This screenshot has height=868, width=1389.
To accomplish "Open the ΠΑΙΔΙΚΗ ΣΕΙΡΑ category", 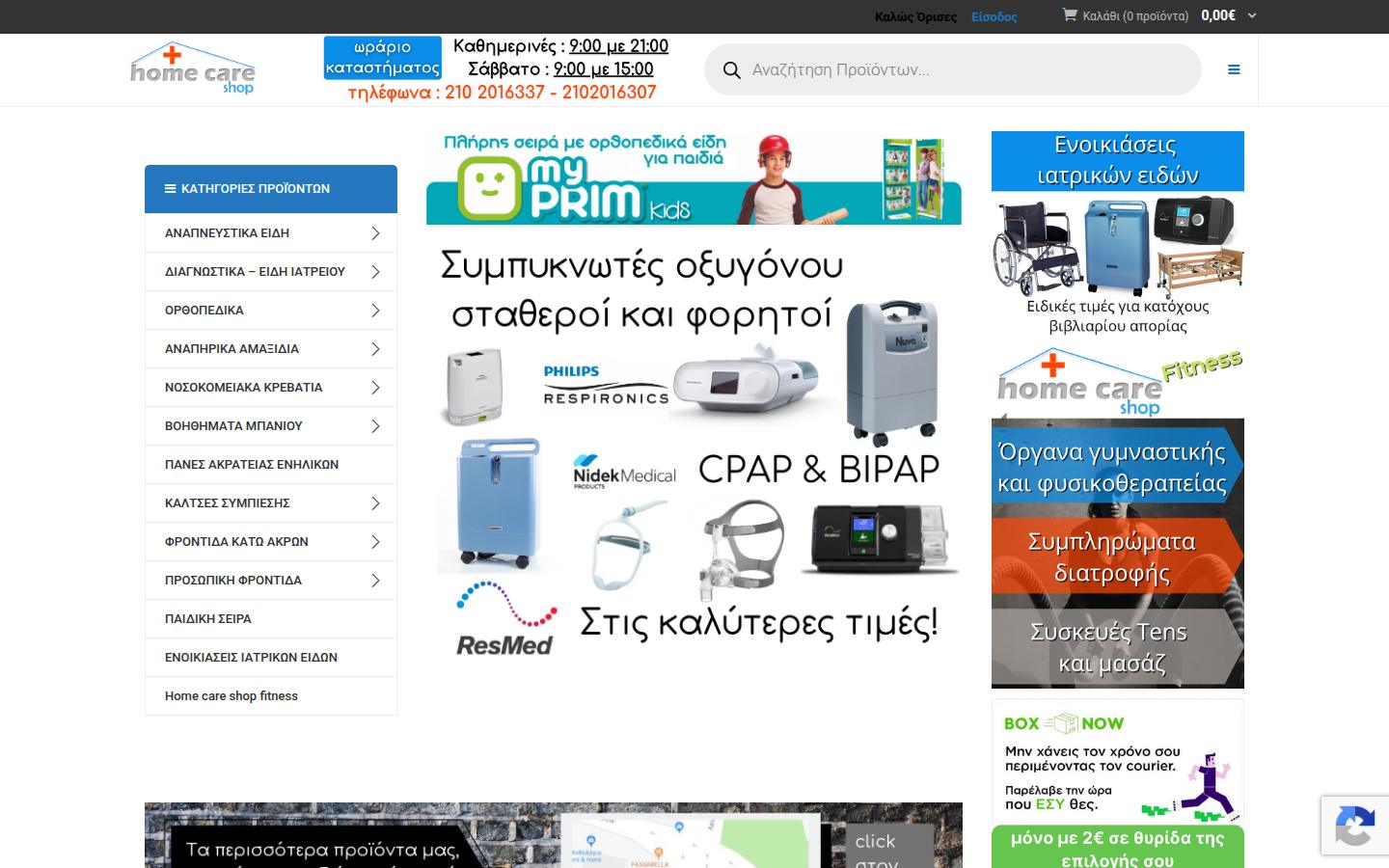I will (208, 619).
